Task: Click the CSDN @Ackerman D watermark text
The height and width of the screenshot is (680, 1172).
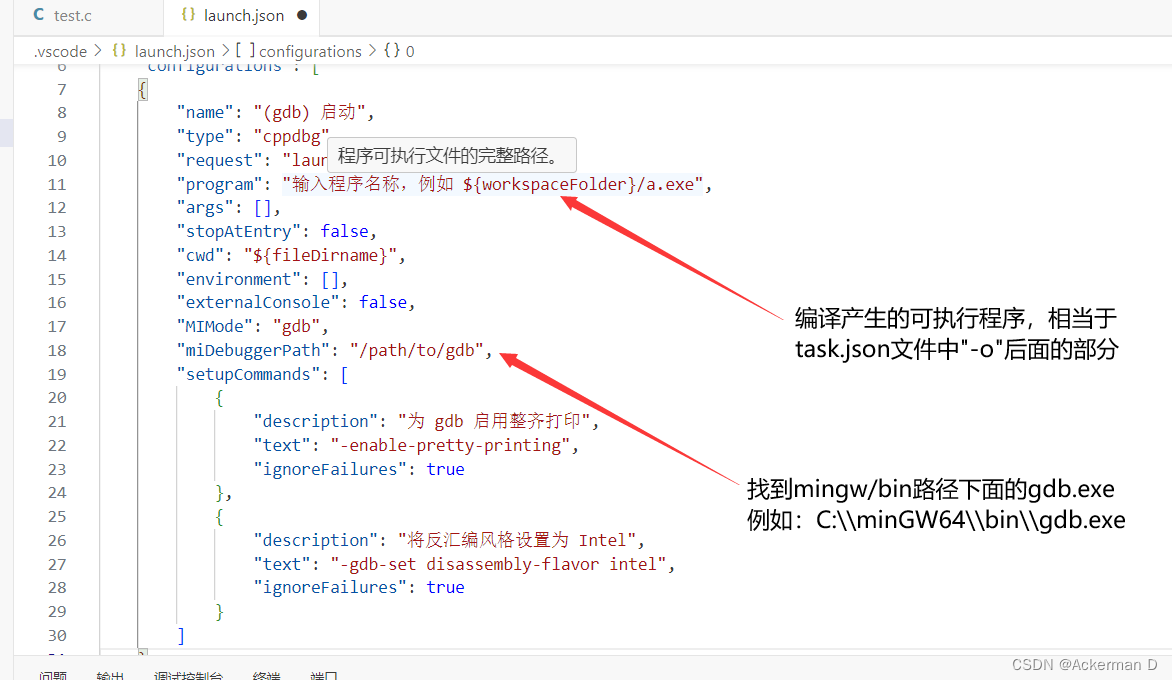Action: (x=1084, y=664)
